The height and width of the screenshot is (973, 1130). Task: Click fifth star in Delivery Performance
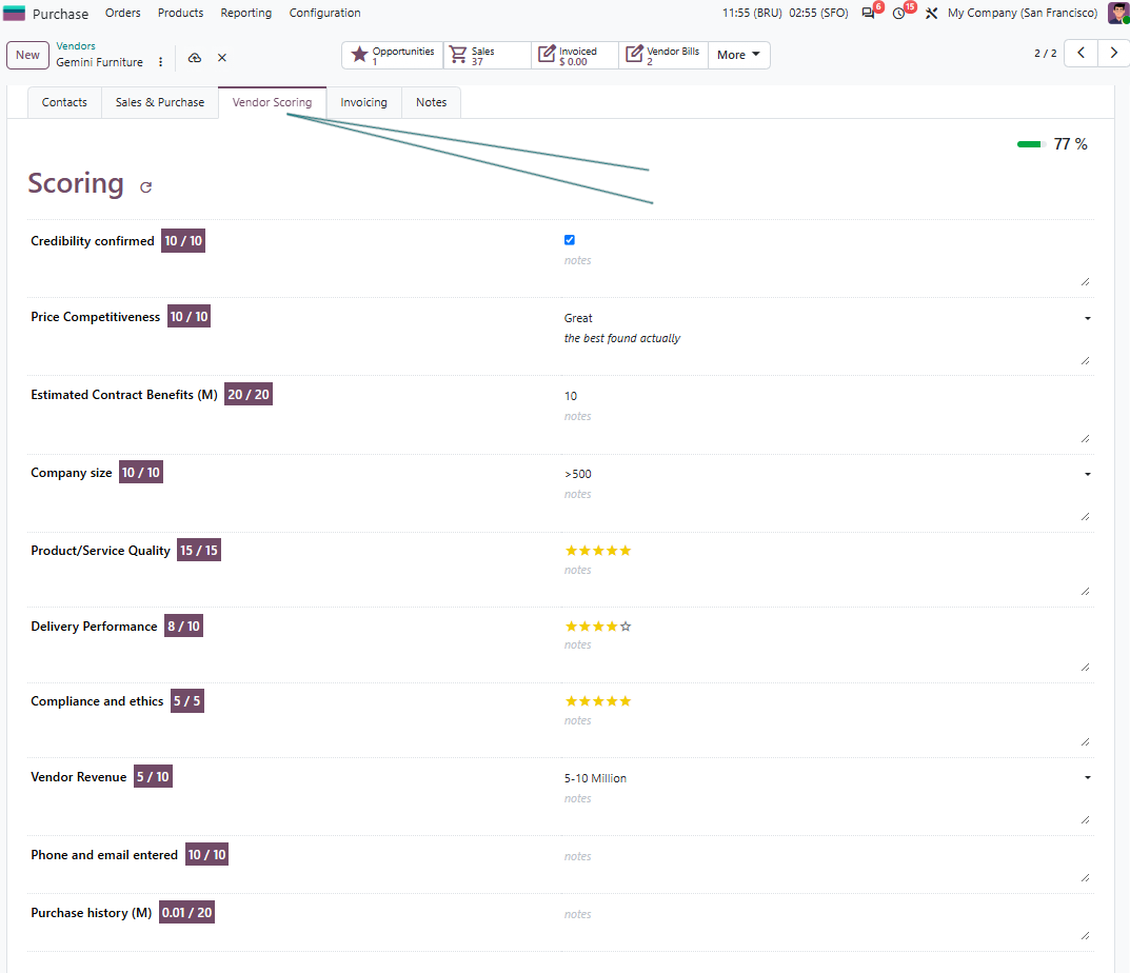(x=626, y=626)
